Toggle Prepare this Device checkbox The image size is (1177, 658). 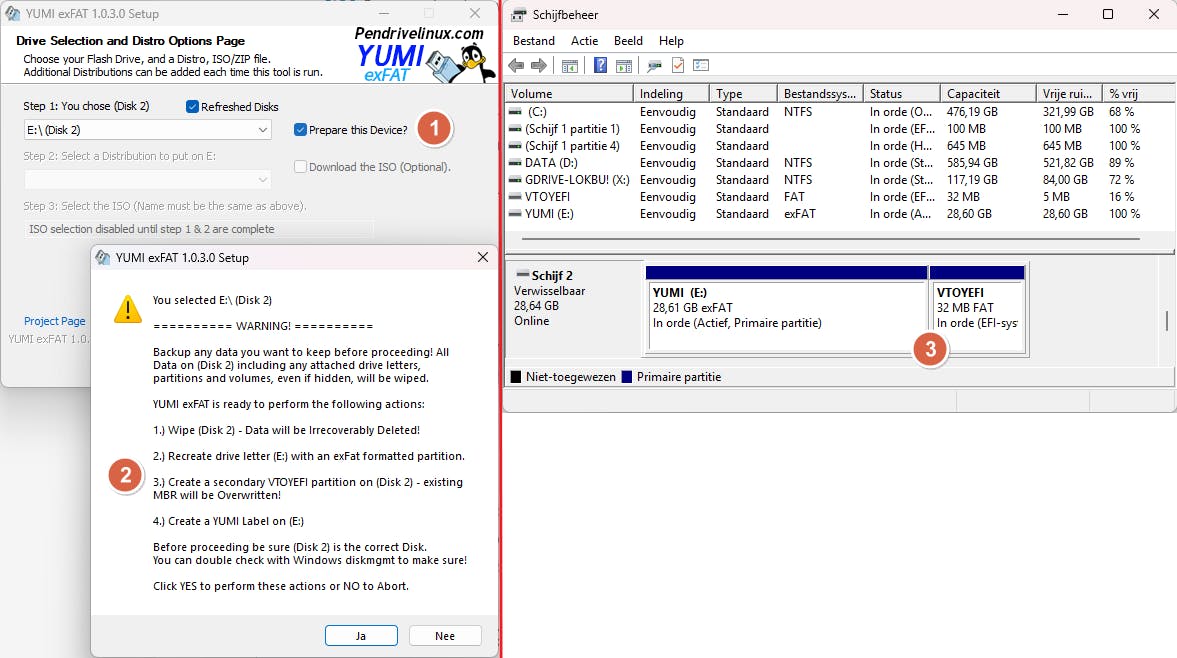pos(300,130)
